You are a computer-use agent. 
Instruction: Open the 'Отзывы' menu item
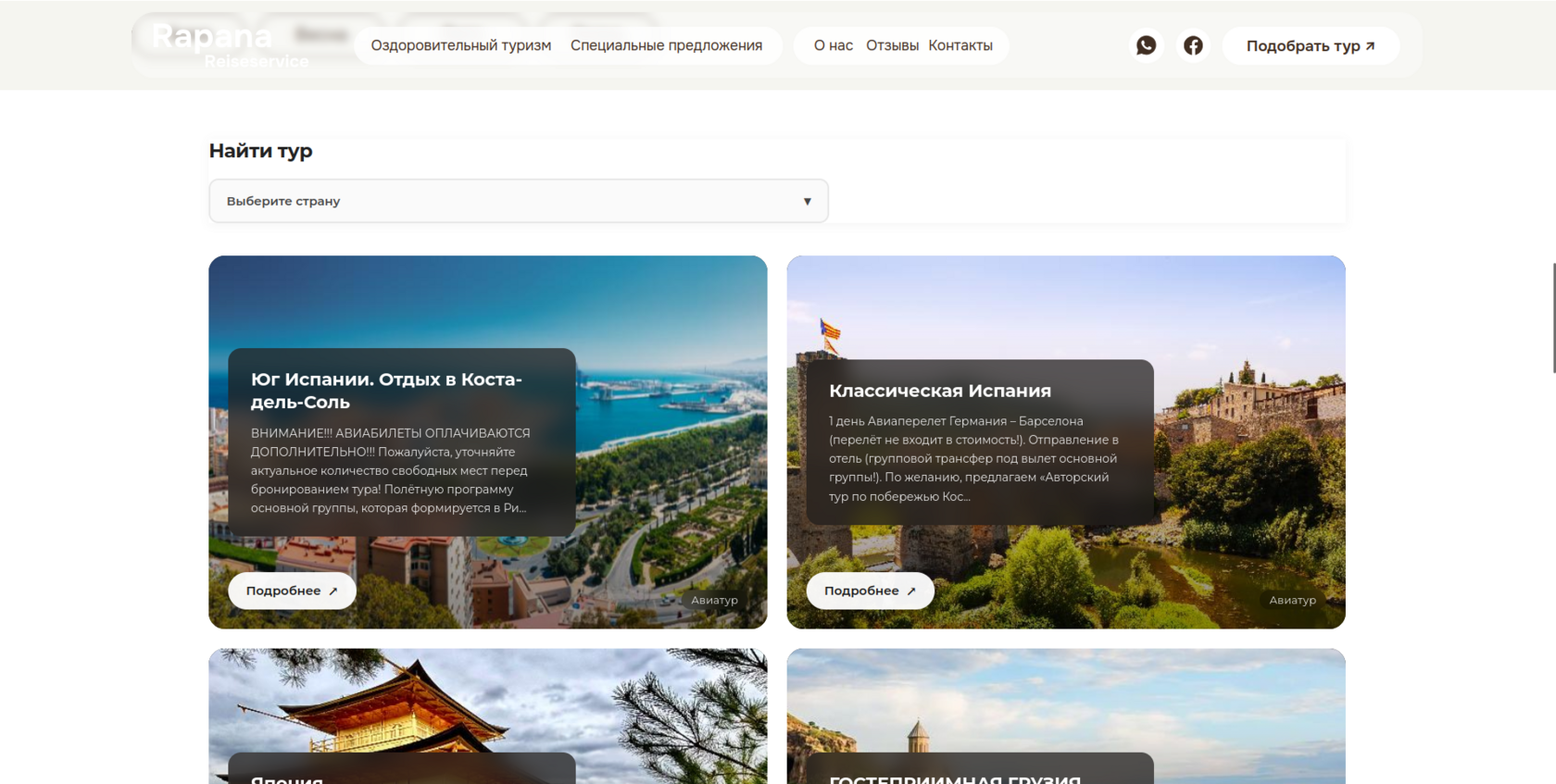click(x=892, y=45)
